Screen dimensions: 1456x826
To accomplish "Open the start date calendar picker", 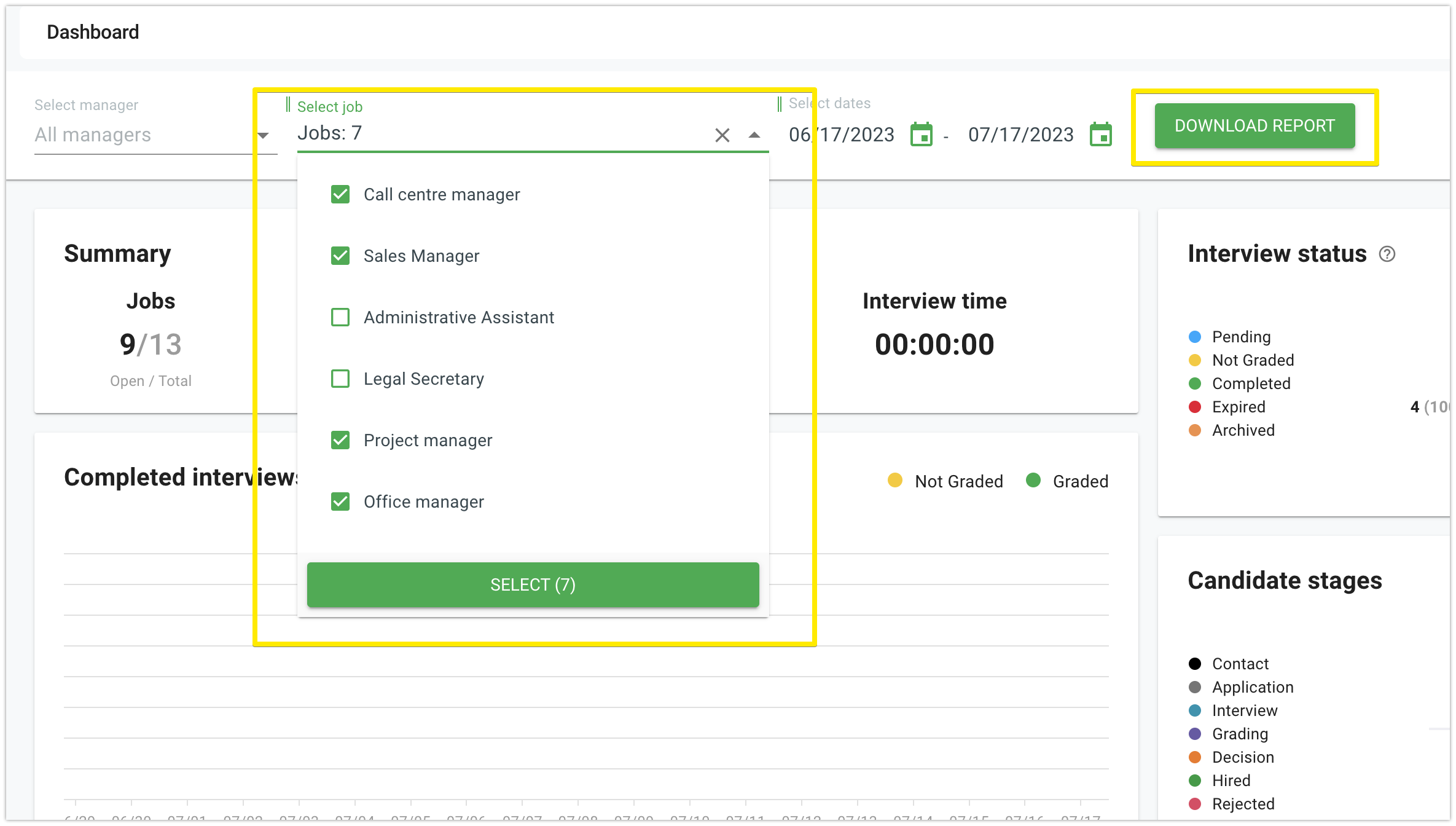I will [921, 135].
